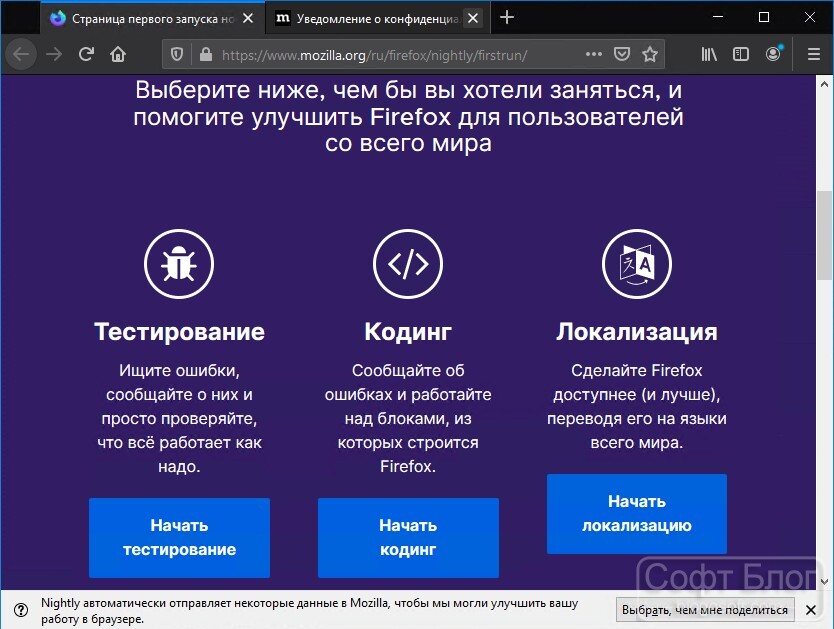
Task: Dismiss the data notification bar
Action: 811,610
